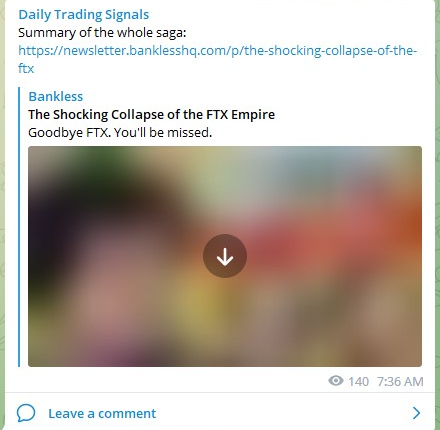Click the 'Goodbye FTX. You'll be missed.' description
Image resolution: width=440 pixels, height=430 pixels.
120,133
